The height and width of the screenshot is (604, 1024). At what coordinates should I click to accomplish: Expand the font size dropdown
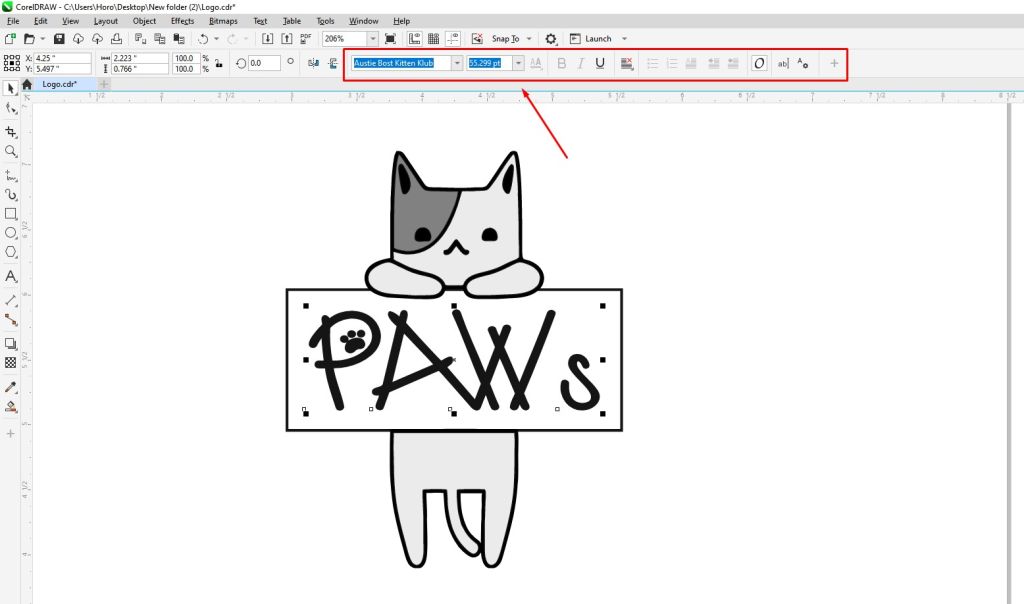tap(518, 63)
